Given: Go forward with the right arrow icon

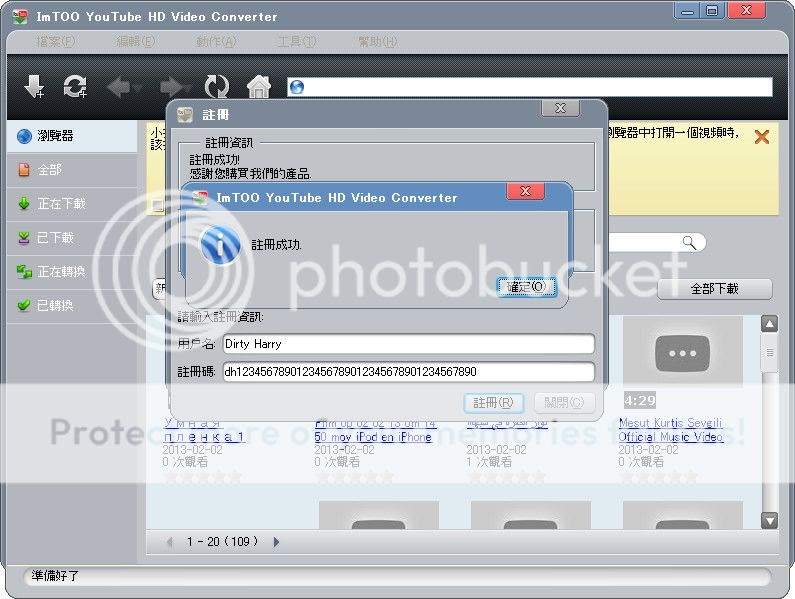Looking at the screenshot, I should [x=171, y=87].
